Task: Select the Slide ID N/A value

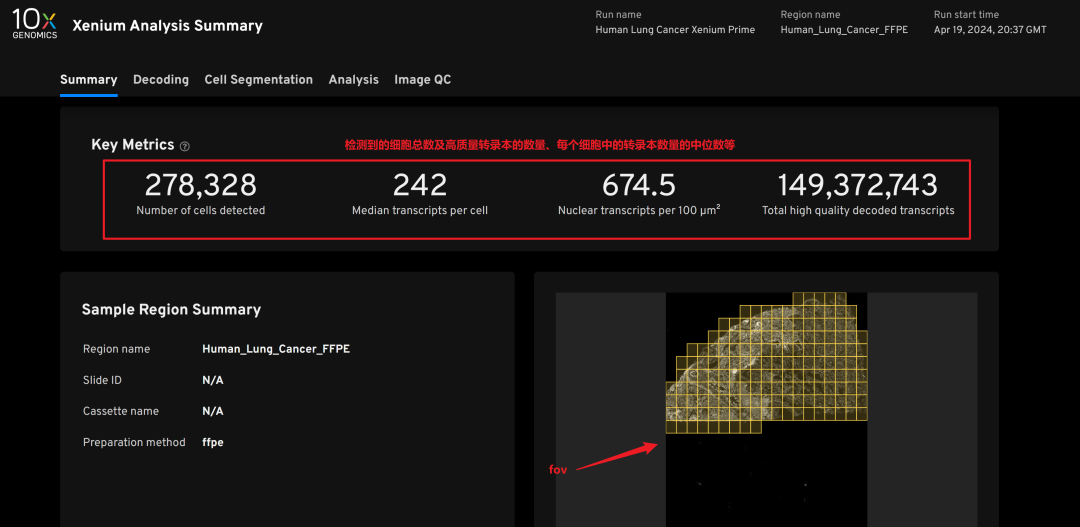Action: pyautogui.click(x=212, y=380)
